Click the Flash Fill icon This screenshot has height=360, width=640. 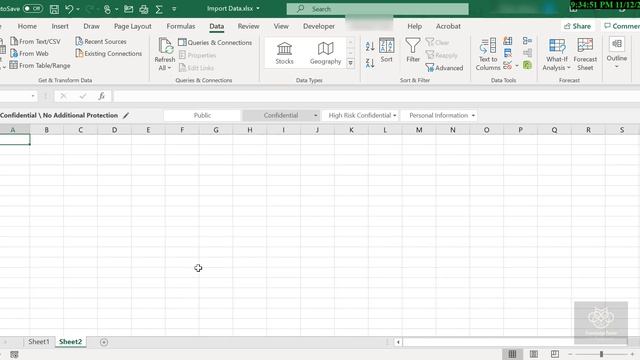pyautogui.click(x=508, y=41)
